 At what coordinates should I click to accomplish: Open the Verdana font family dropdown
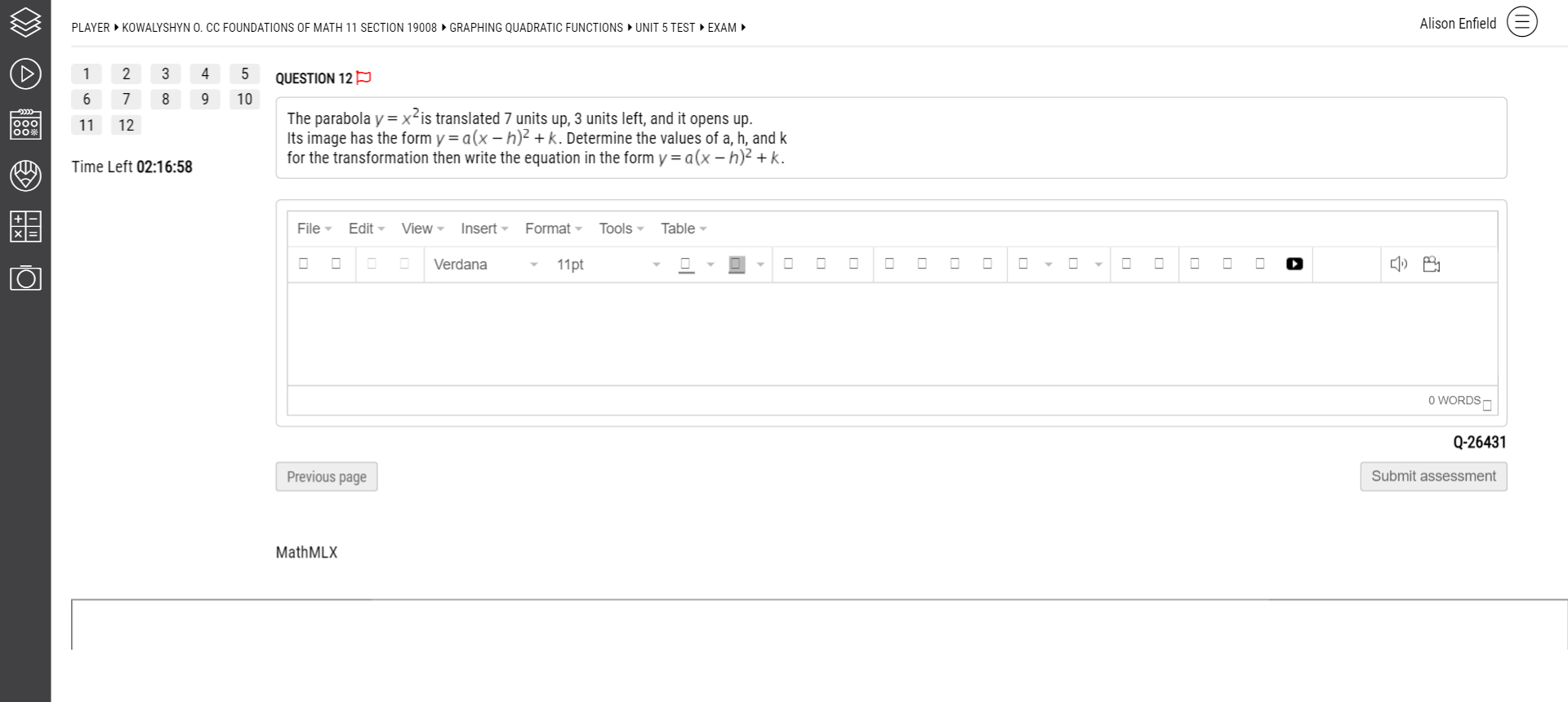pyautogui.click(x=485, y=264)
